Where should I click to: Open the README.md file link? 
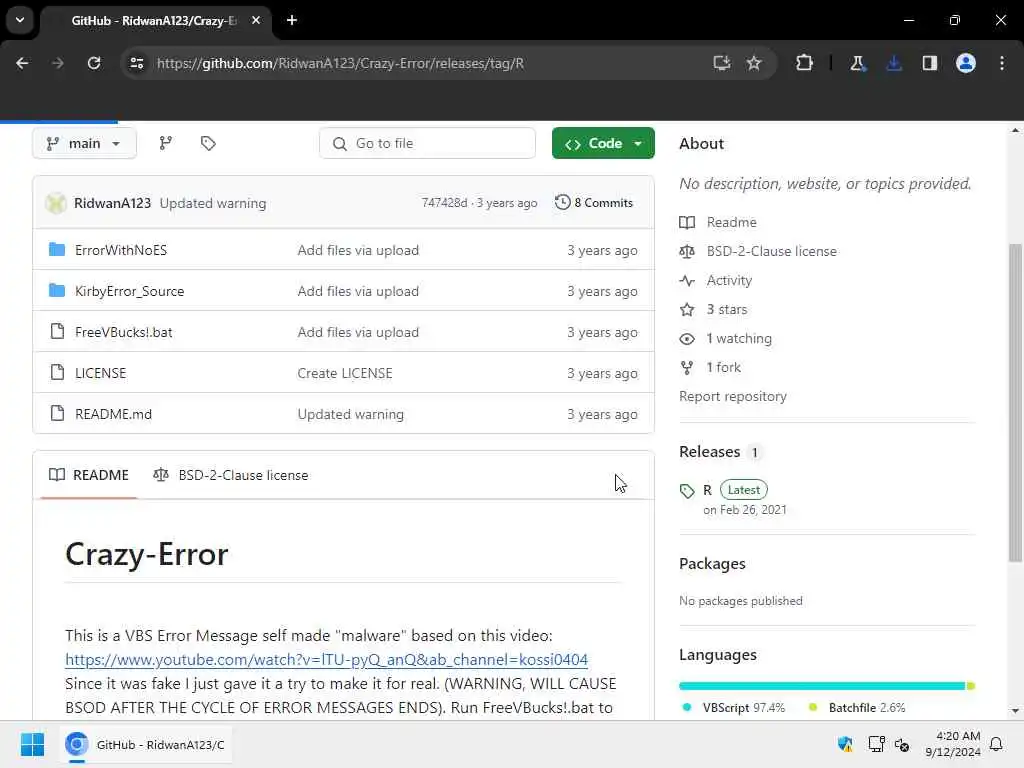coord(113,414)
